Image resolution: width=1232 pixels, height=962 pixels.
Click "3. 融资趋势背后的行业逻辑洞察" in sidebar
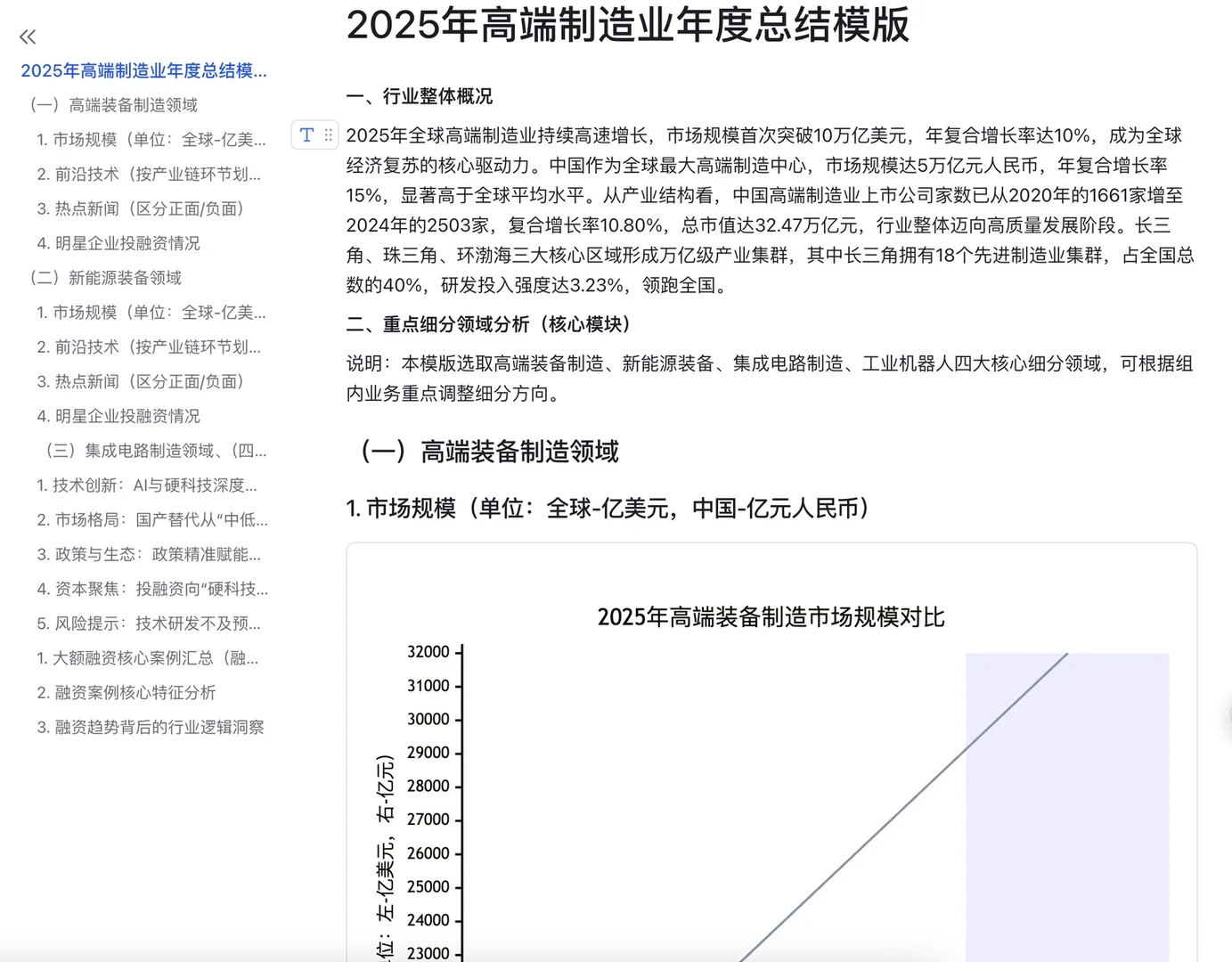point(151,727)
